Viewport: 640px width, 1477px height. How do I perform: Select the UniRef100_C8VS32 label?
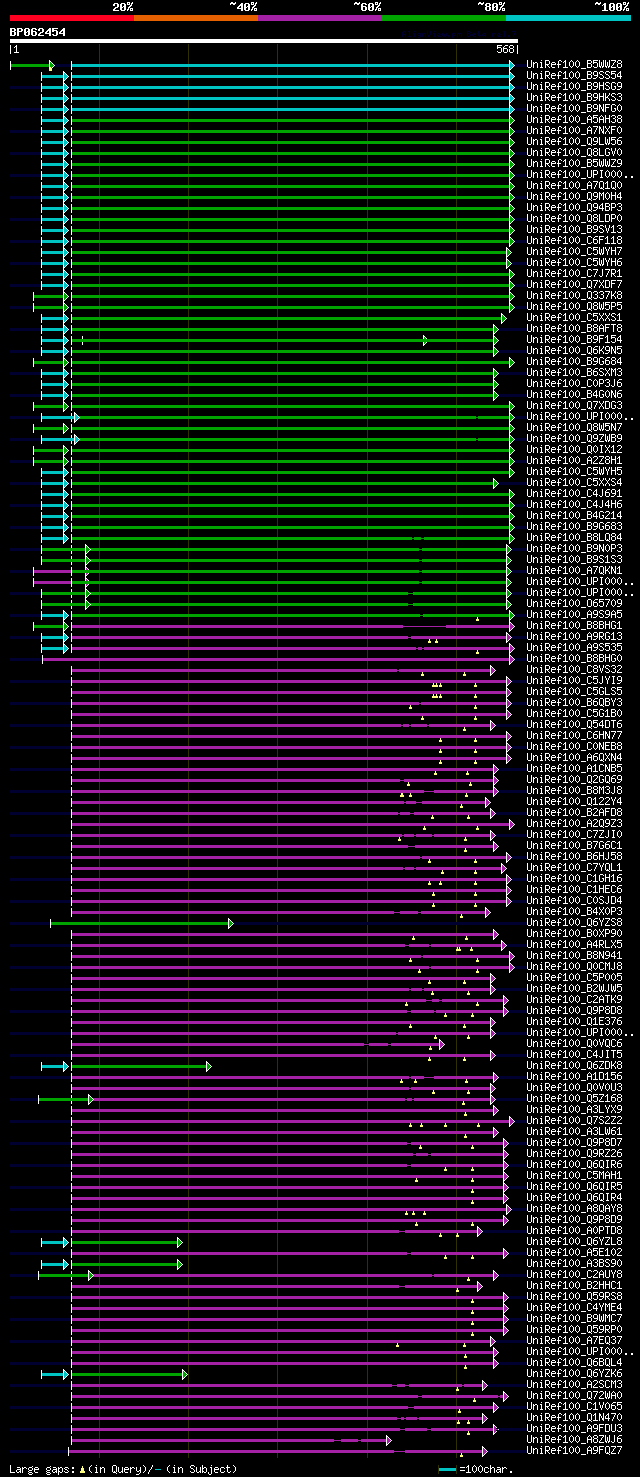[574, 669]
